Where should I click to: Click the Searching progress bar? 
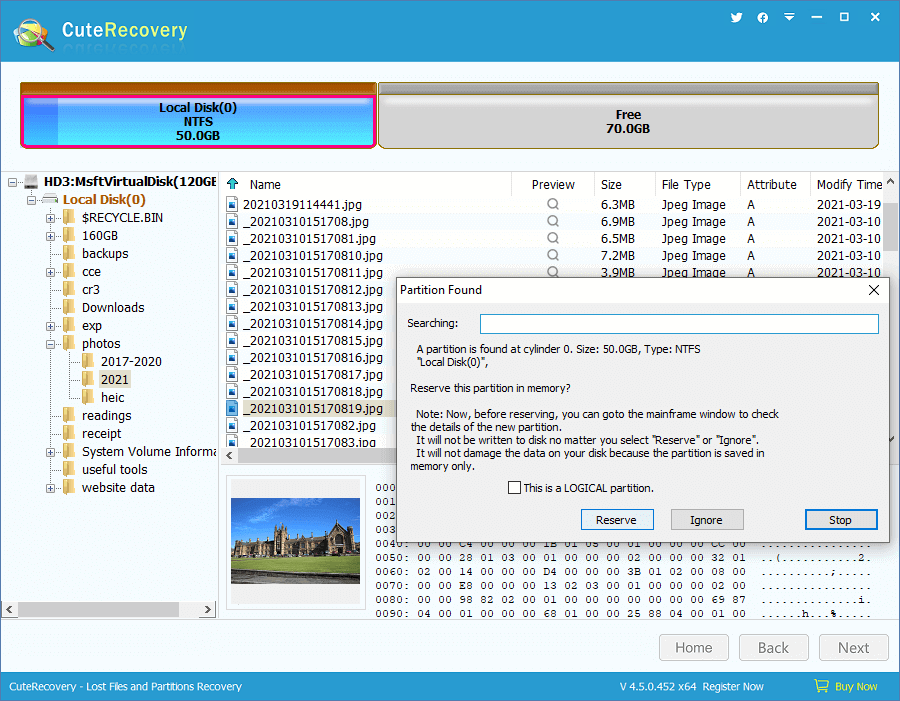[679, 324]
